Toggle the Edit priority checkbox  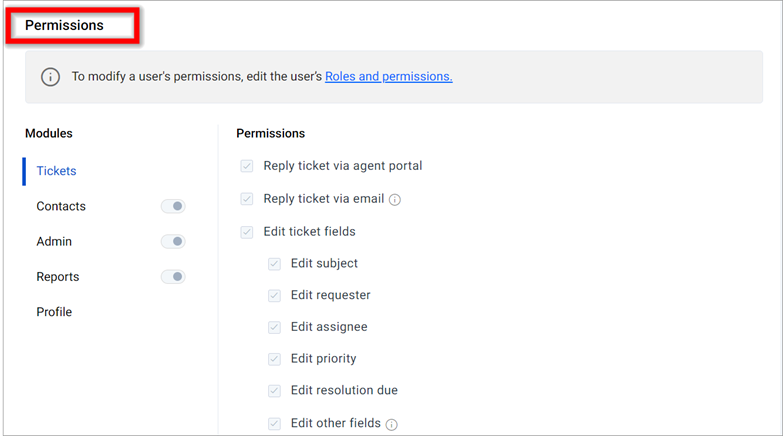tap(274, 359)
